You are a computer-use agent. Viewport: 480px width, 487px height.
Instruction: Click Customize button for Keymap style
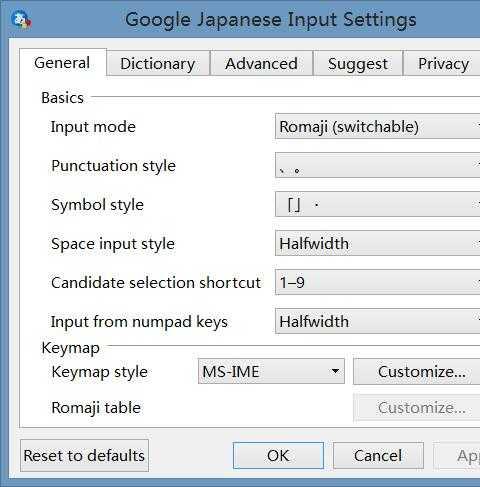[417, 371]
